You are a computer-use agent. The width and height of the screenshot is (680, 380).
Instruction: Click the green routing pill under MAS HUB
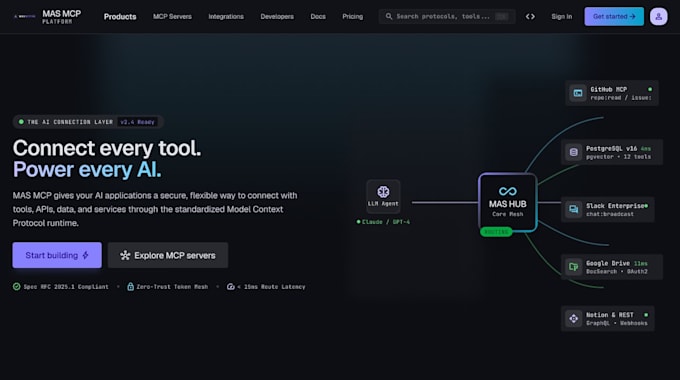click(496, 232)
